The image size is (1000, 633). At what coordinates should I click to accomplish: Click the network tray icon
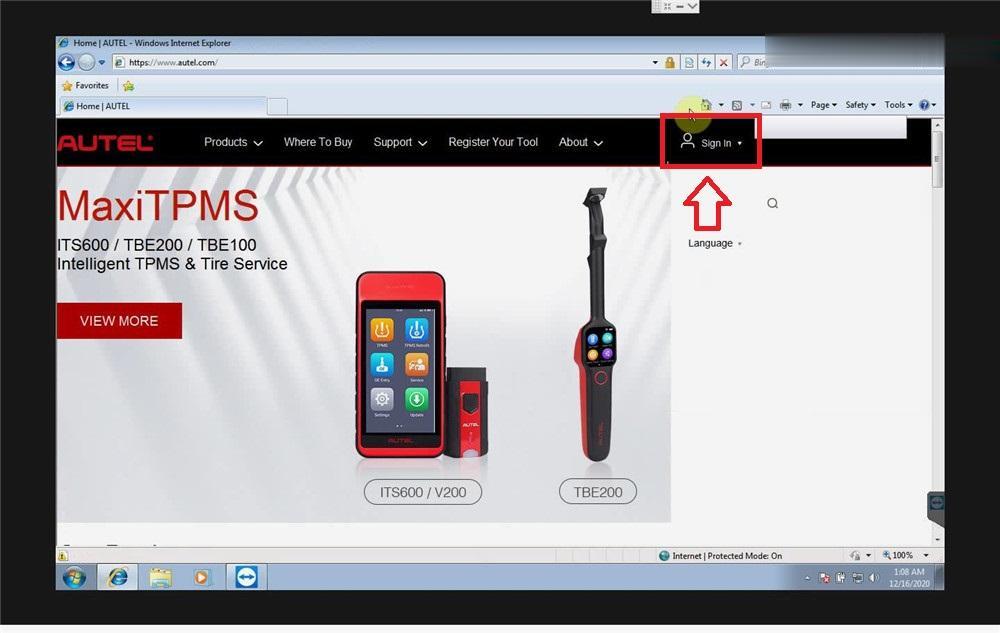pyautogui.click(x=857, y=578)
